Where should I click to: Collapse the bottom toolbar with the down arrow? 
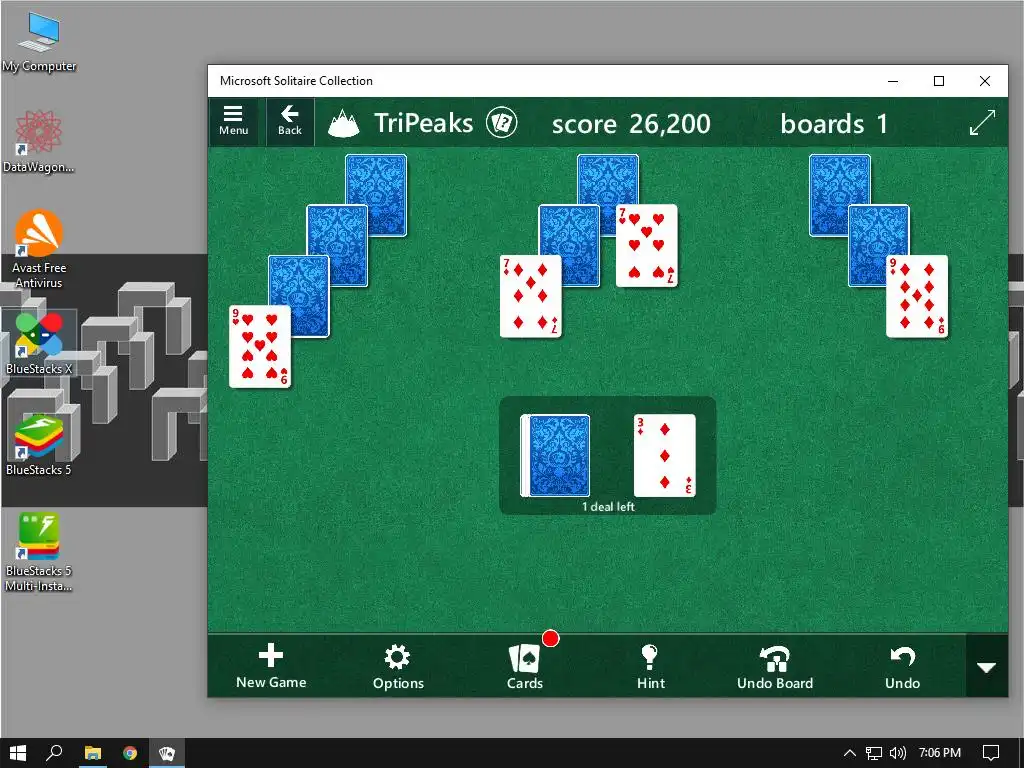986,667
